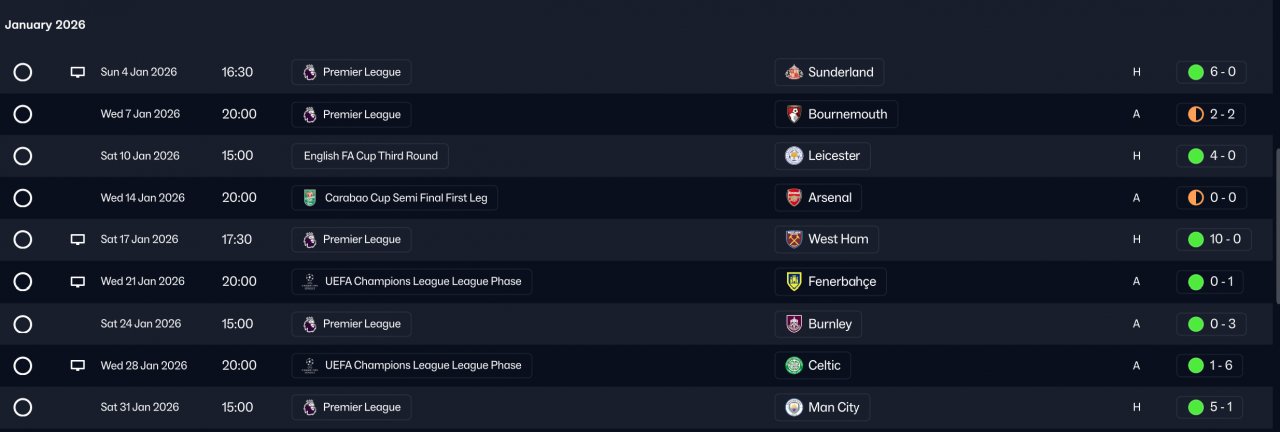Click the Man City club crest
1280x432 pixels.
(793, 408)
